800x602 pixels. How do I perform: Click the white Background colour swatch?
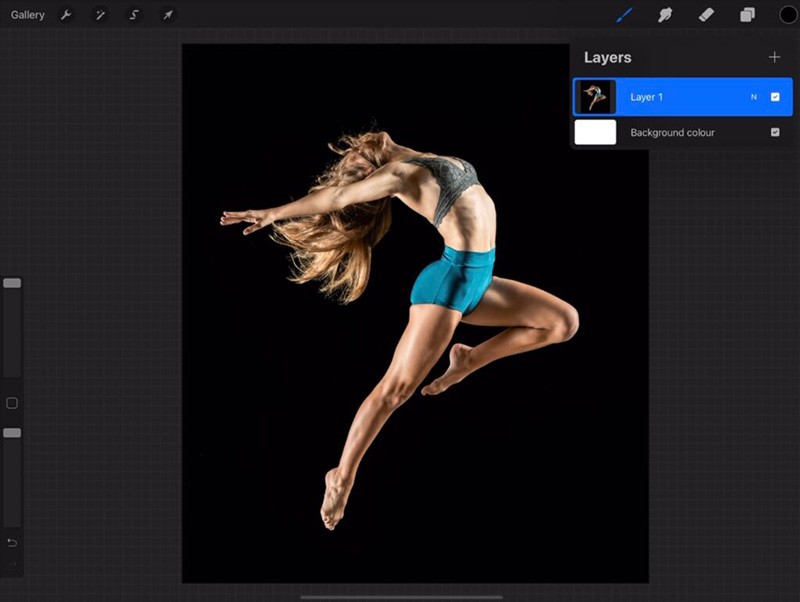coord(595,132)
